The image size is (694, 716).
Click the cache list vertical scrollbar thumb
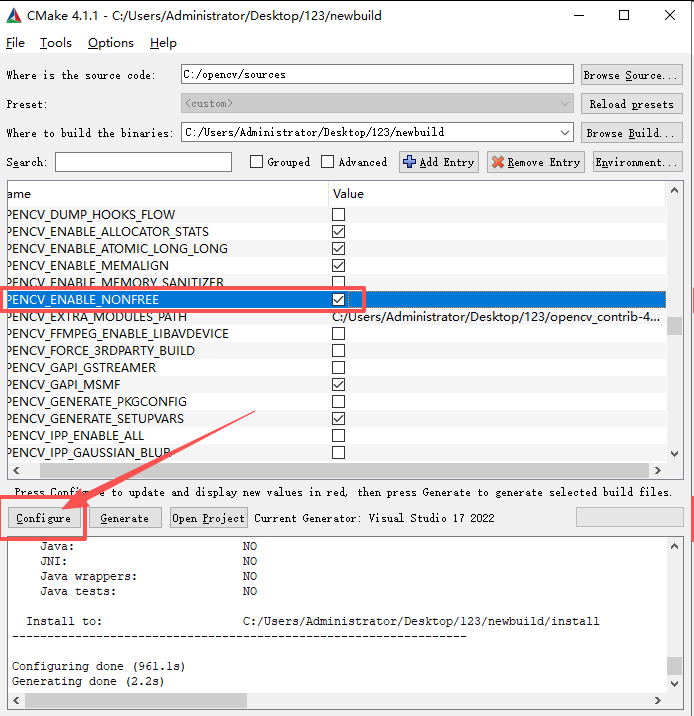[x=674, y=326]
